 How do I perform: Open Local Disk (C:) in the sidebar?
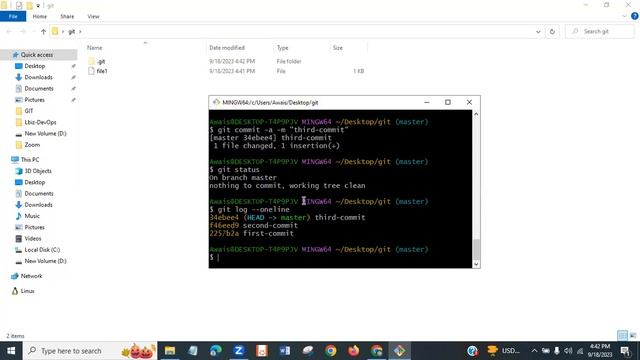click(42, 250)
